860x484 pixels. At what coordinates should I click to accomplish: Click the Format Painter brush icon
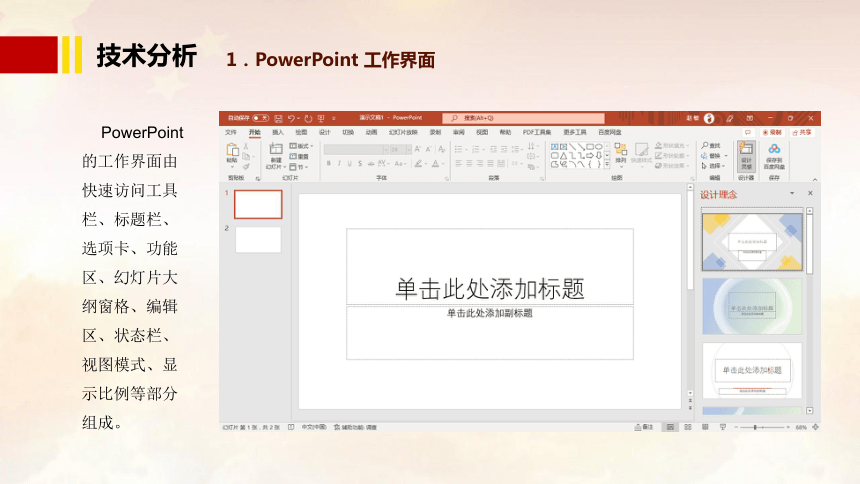click(x=246, y=166)
